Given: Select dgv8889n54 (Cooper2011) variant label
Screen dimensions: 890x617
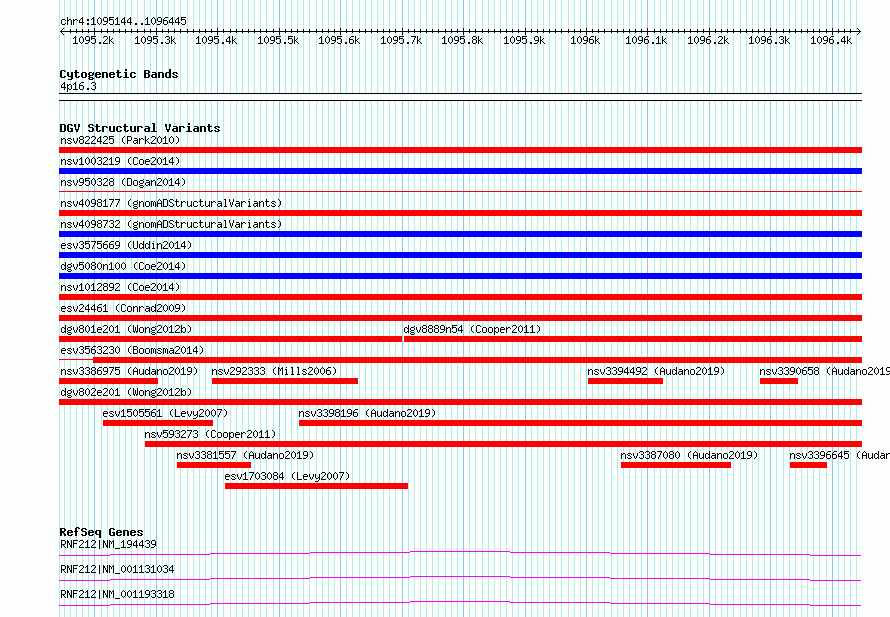Looking at the screenshot, I should 472,329.
